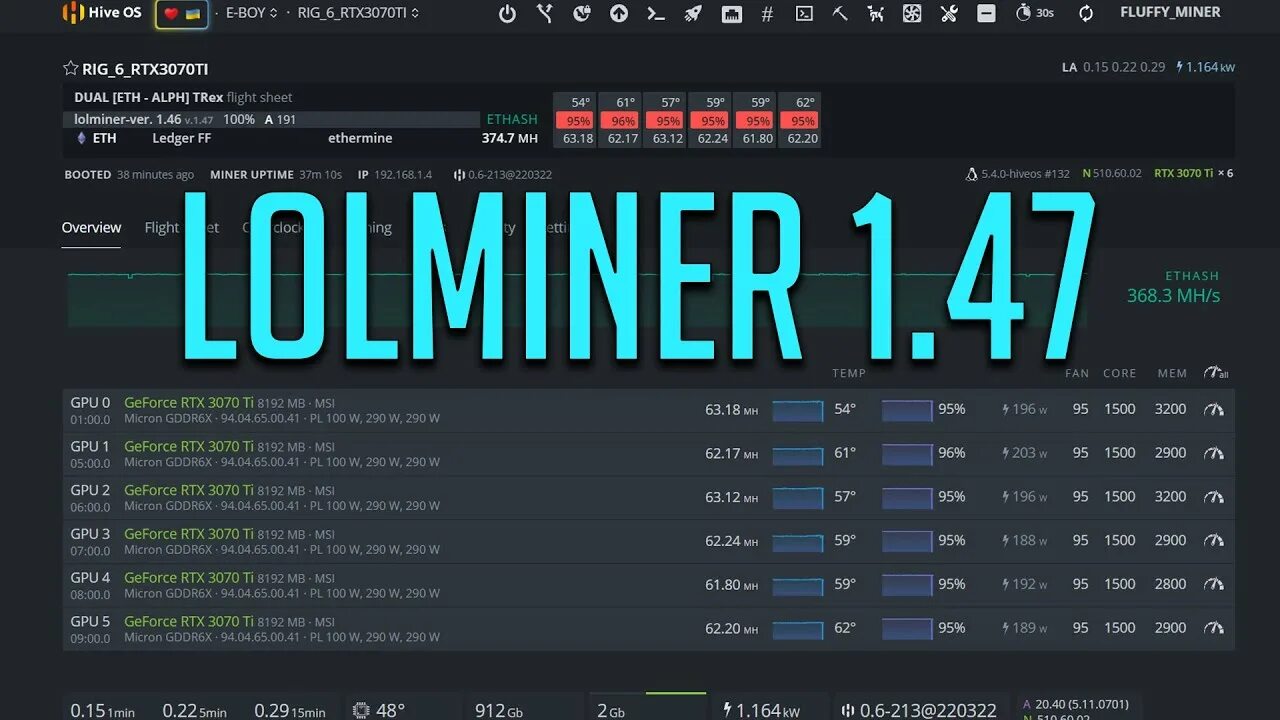This screenshot has width=1280, height=720.
Task: Click the ethermine pool name
Action: coord(360,138)
